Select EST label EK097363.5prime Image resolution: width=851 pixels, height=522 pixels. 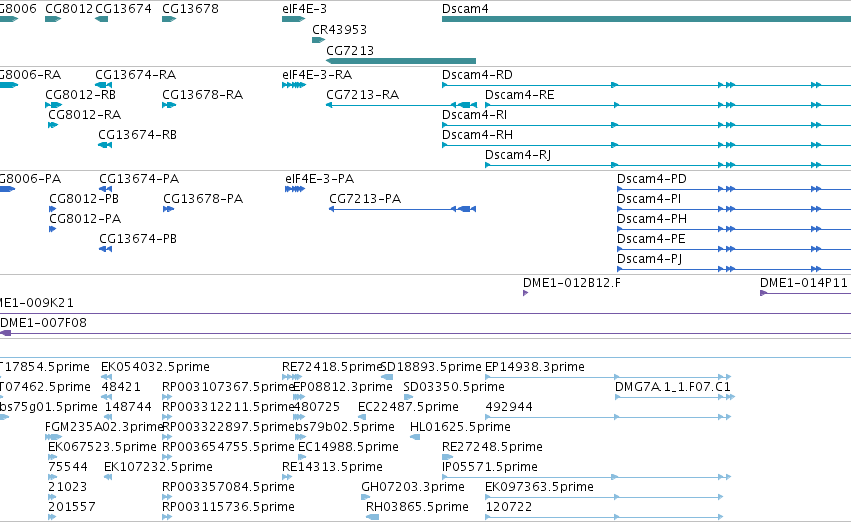coord(539,487)
